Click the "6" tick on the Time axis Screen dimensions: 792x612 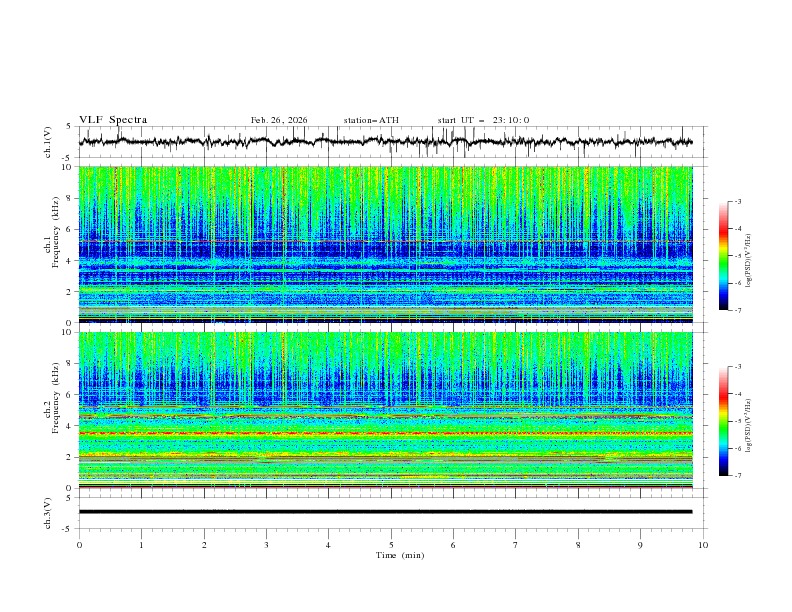(453, 545)
